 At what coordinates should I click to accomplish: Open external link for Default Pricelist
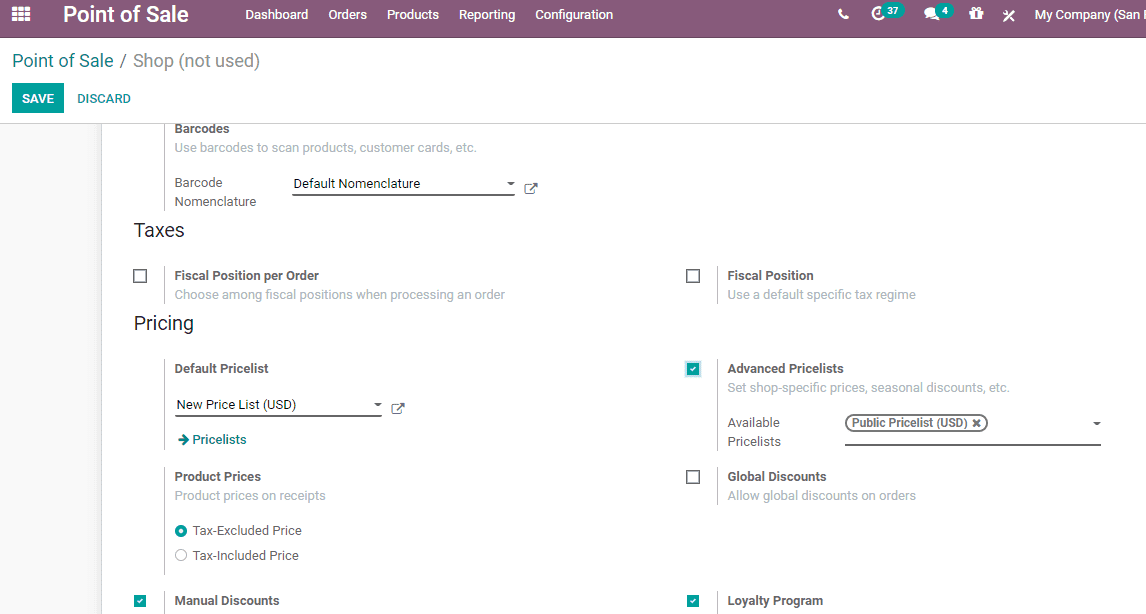pyautogui.click(x=398, y=409)
